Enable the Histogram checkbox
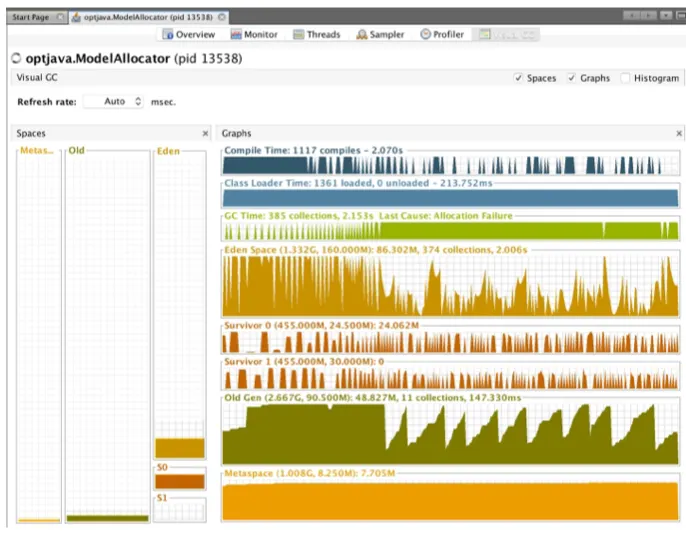 click(625, 78)
